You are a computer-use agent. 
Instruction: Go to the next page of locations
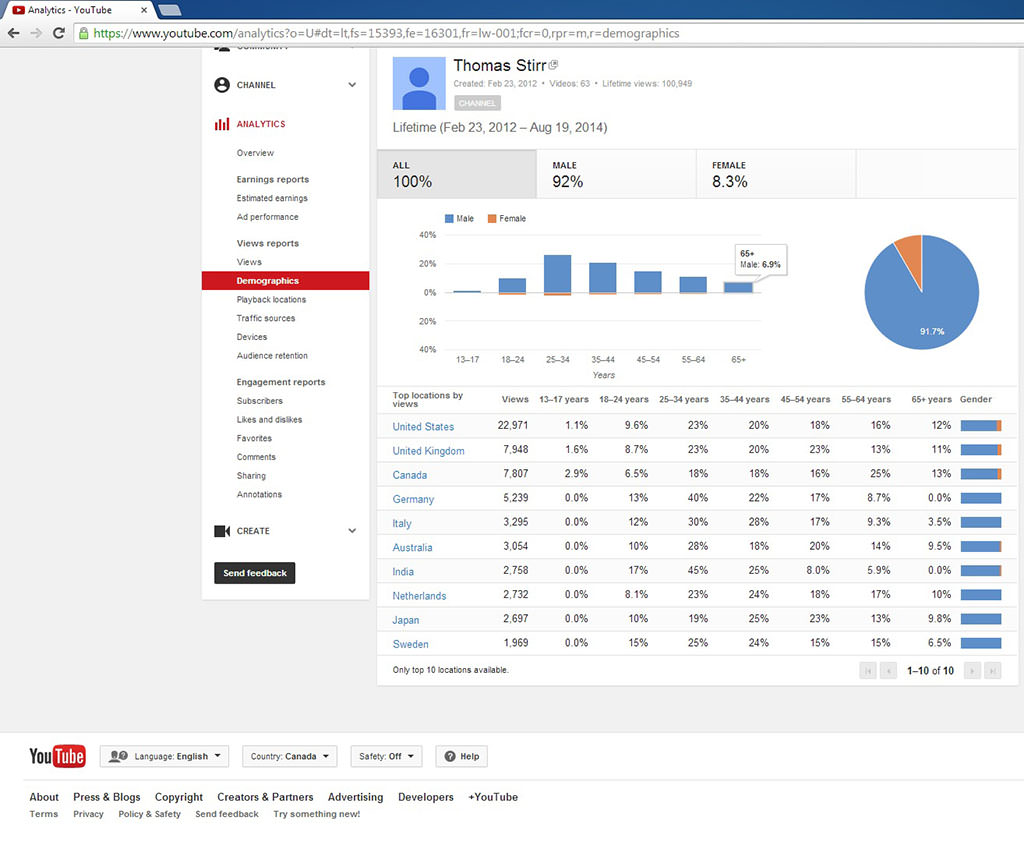point(972,671)
